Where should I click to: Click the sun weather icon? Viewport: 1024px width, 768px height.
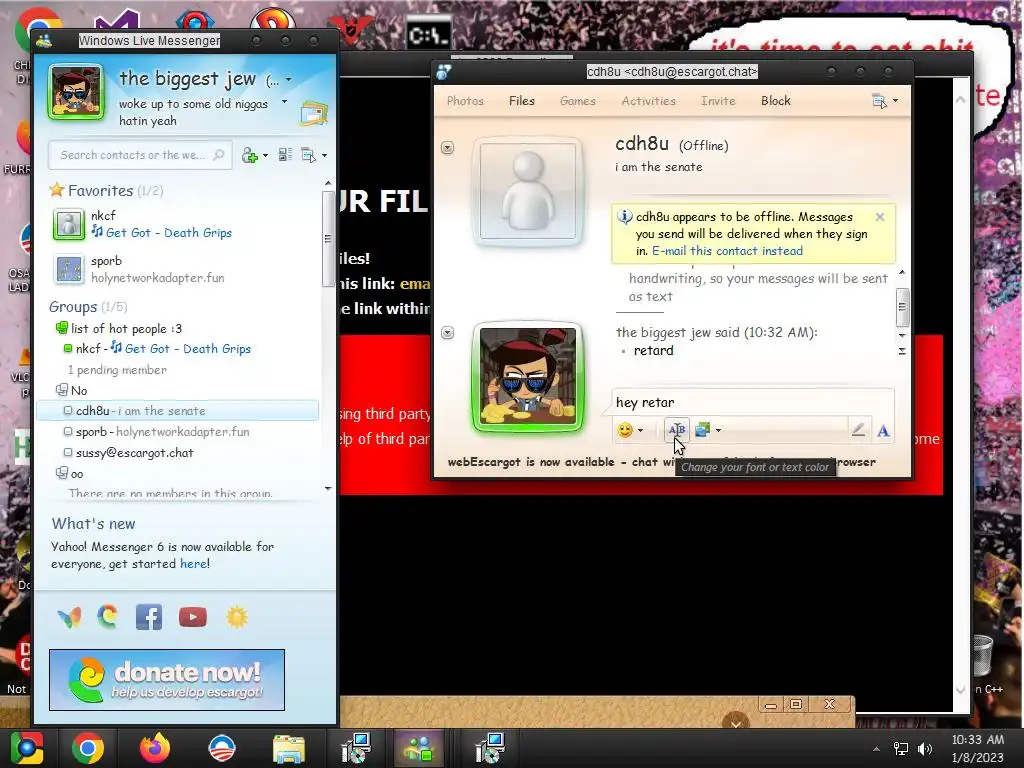(236, 616)
